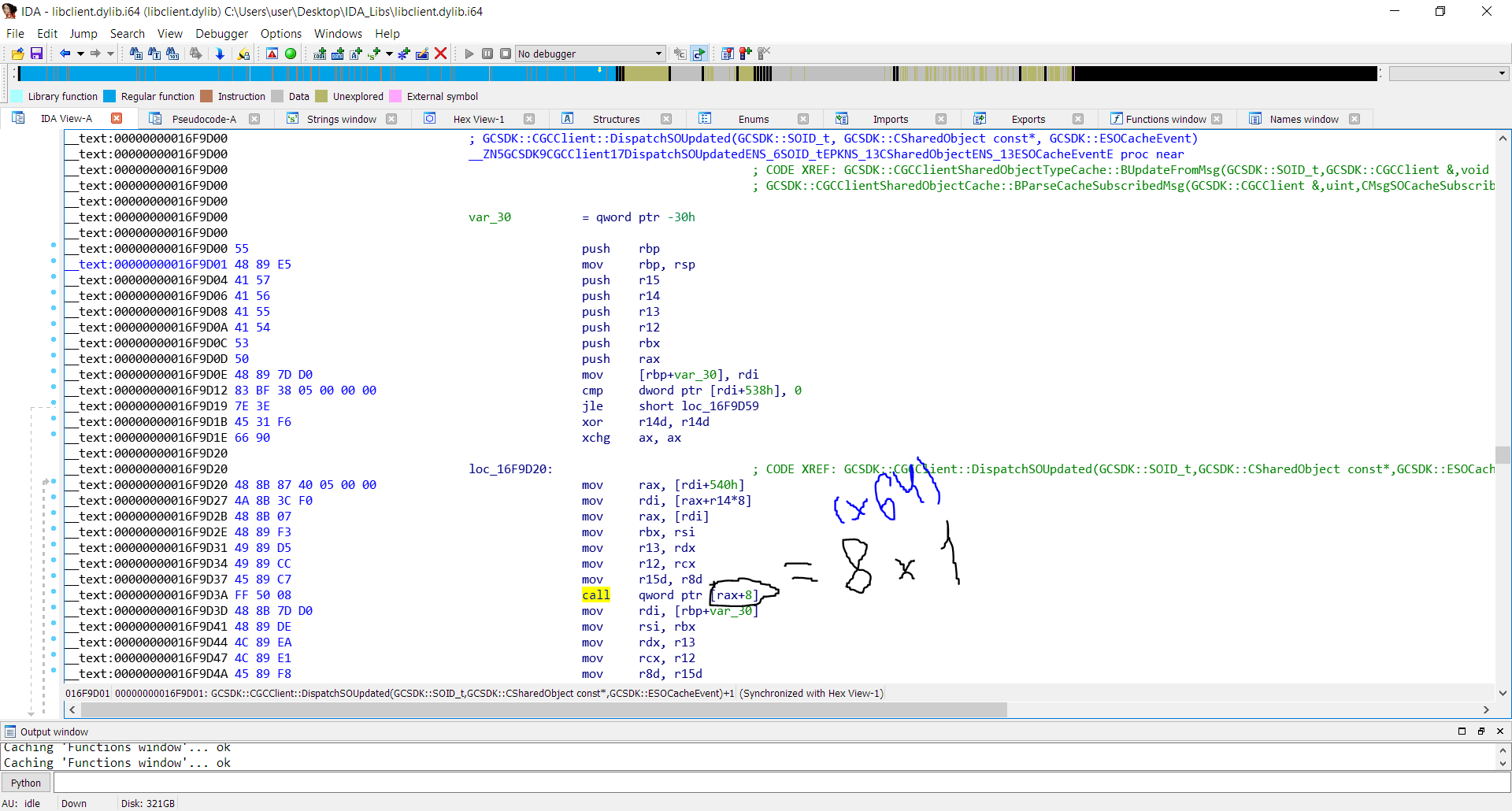Click the blue star plus icon
Viewport: 1512px width, 811px height.
404,54
